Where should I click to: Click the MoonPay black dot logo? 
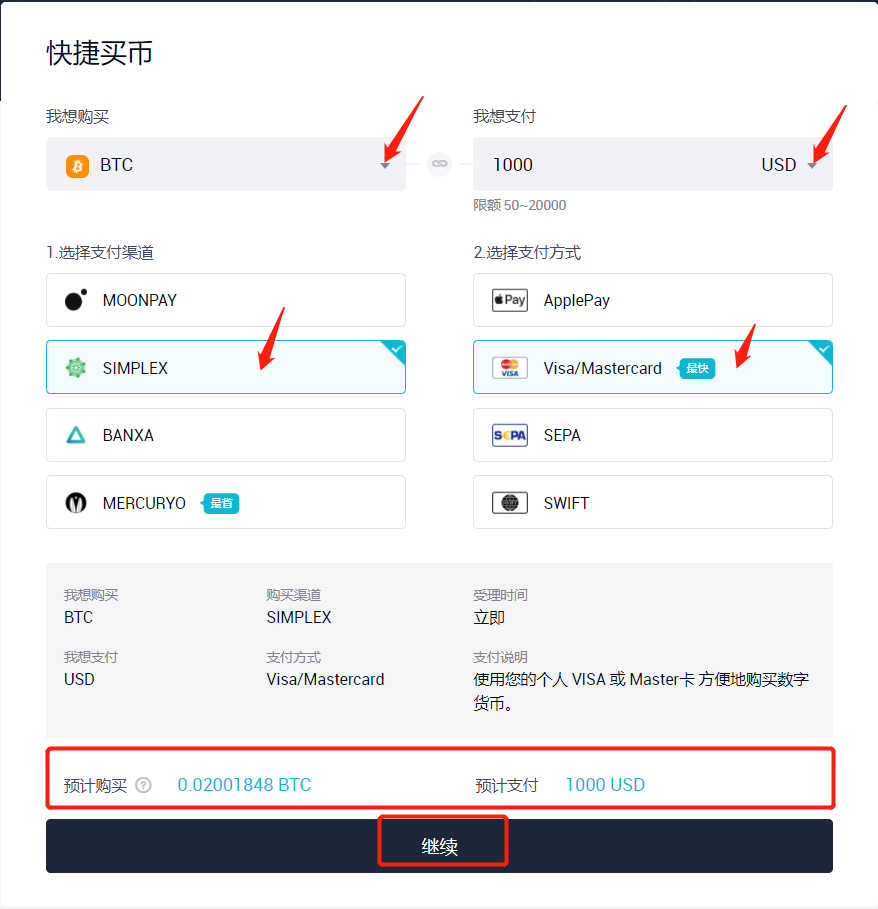[x=76, y=300]
